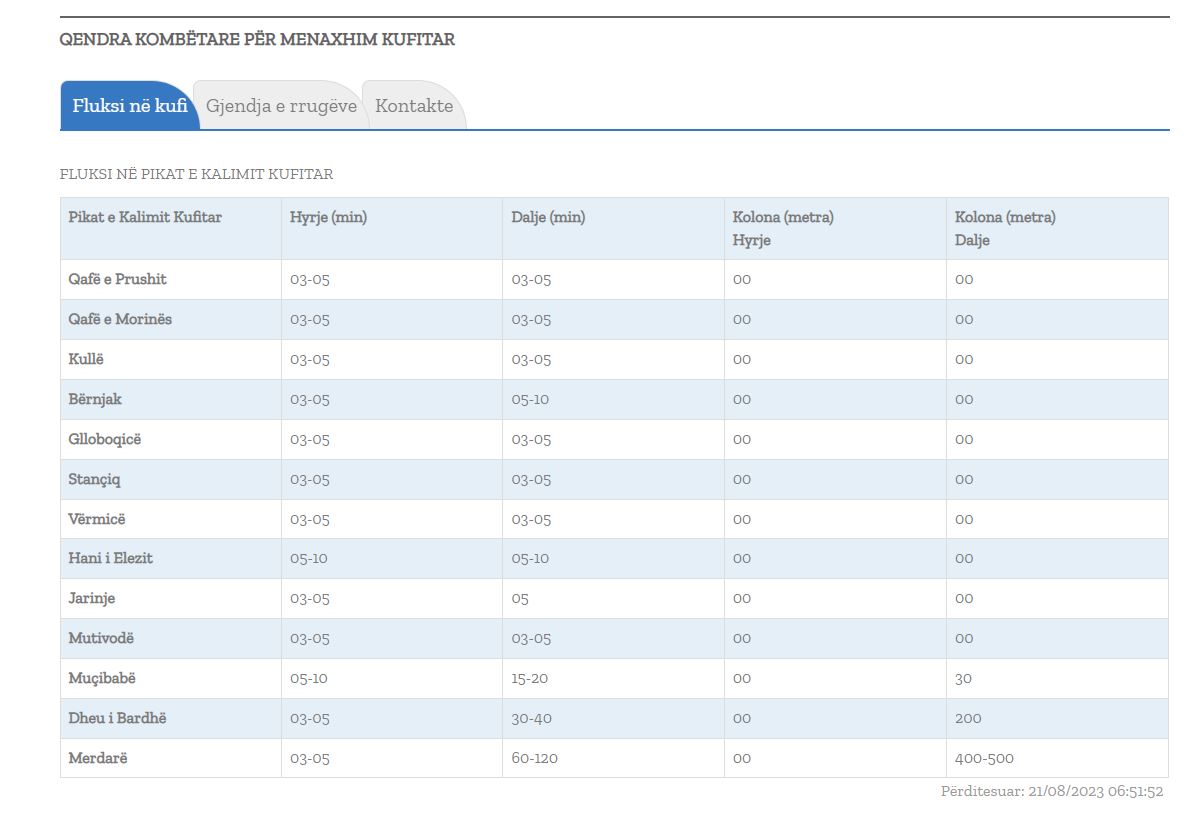This screenshot has height=839, width=1185.
Task: Click the Hani i Elezit row name
Action: click(110, 558)
